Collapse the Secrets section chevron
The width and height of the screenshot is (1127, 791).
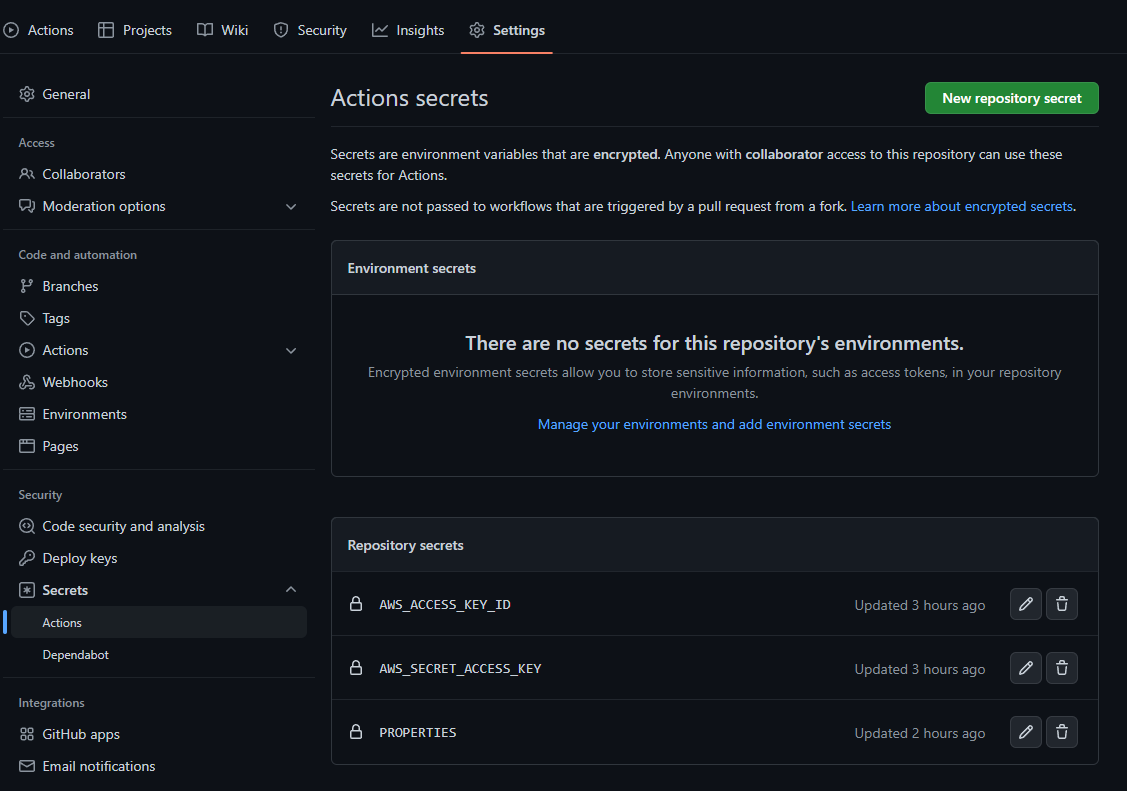click(291, 590)
